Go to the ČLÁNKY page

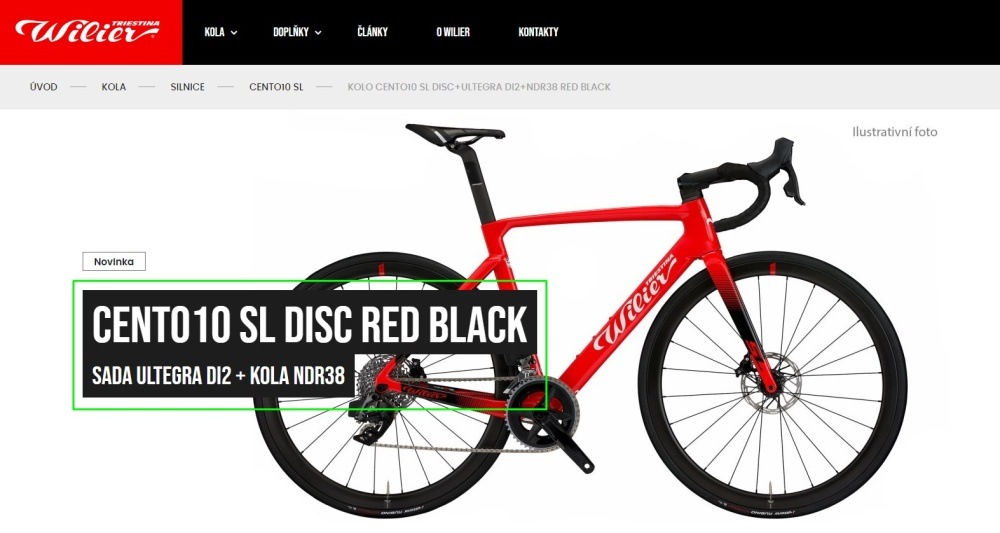coord(372,32)
